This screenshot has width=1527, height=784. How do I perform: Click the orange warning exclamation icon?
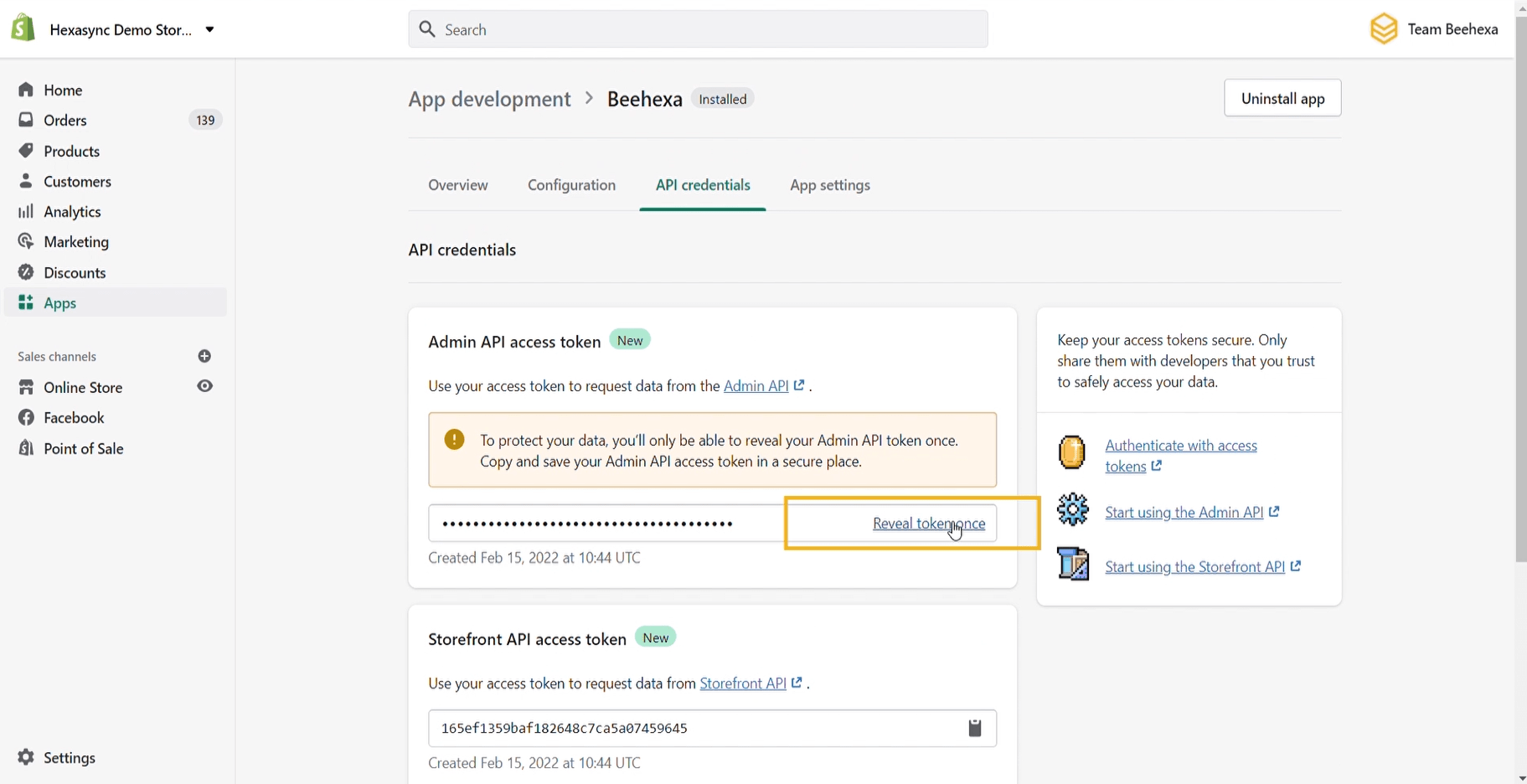(454, 439)
